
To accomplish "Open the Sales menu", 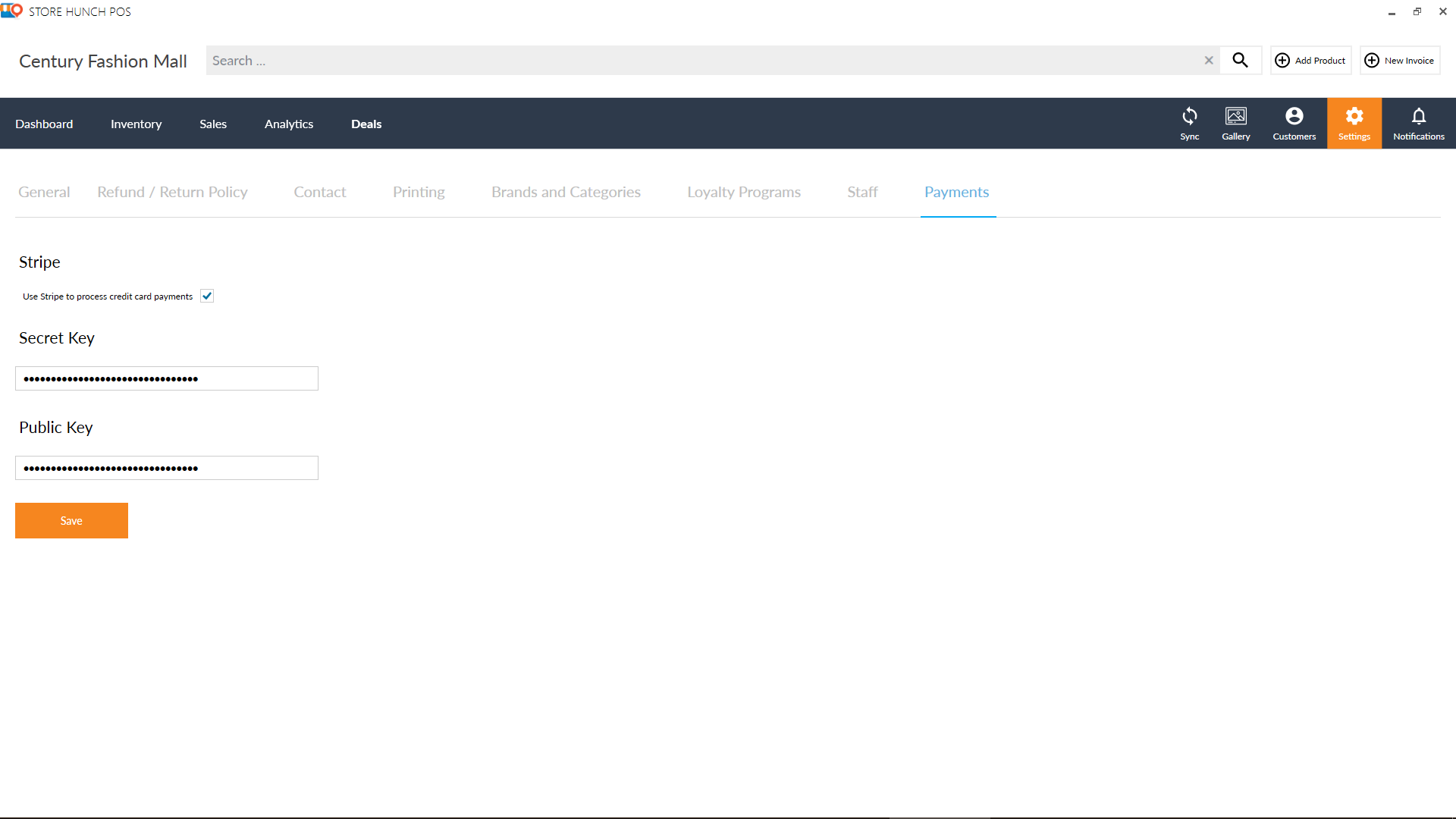I will pyautogui.click(x=213, y=124).
